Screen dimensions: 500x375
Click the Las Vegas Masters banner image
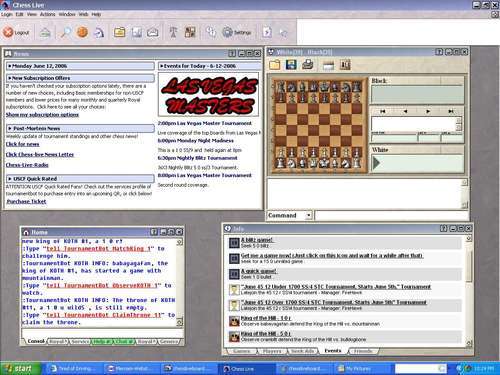click(x=209, y=95)
